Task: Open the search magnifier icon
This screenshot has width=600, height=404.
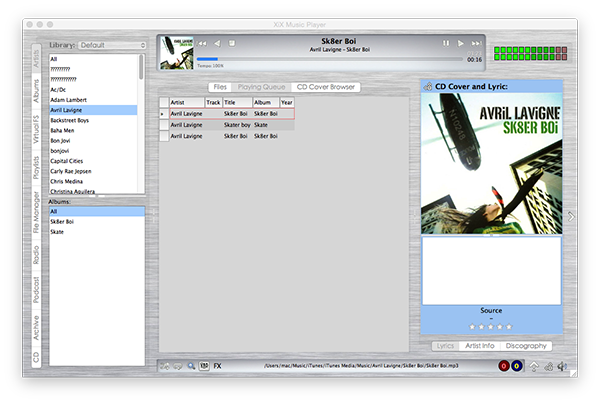Action: click(x=191, y=366)
